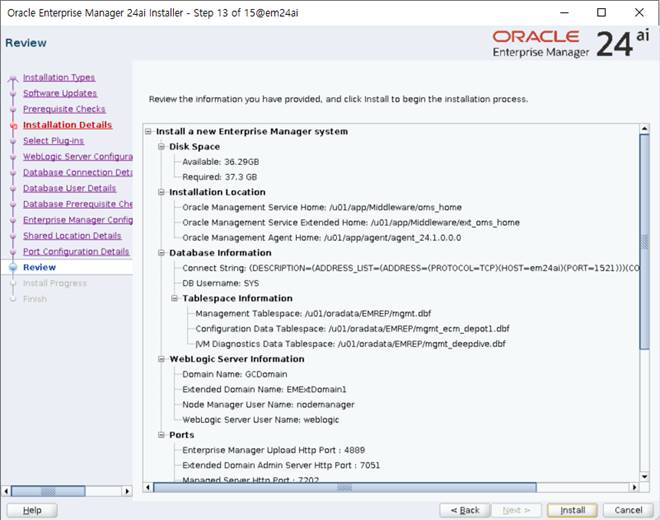
Task: Select Oracle Management Agent Home row
Action: point(322,237)
